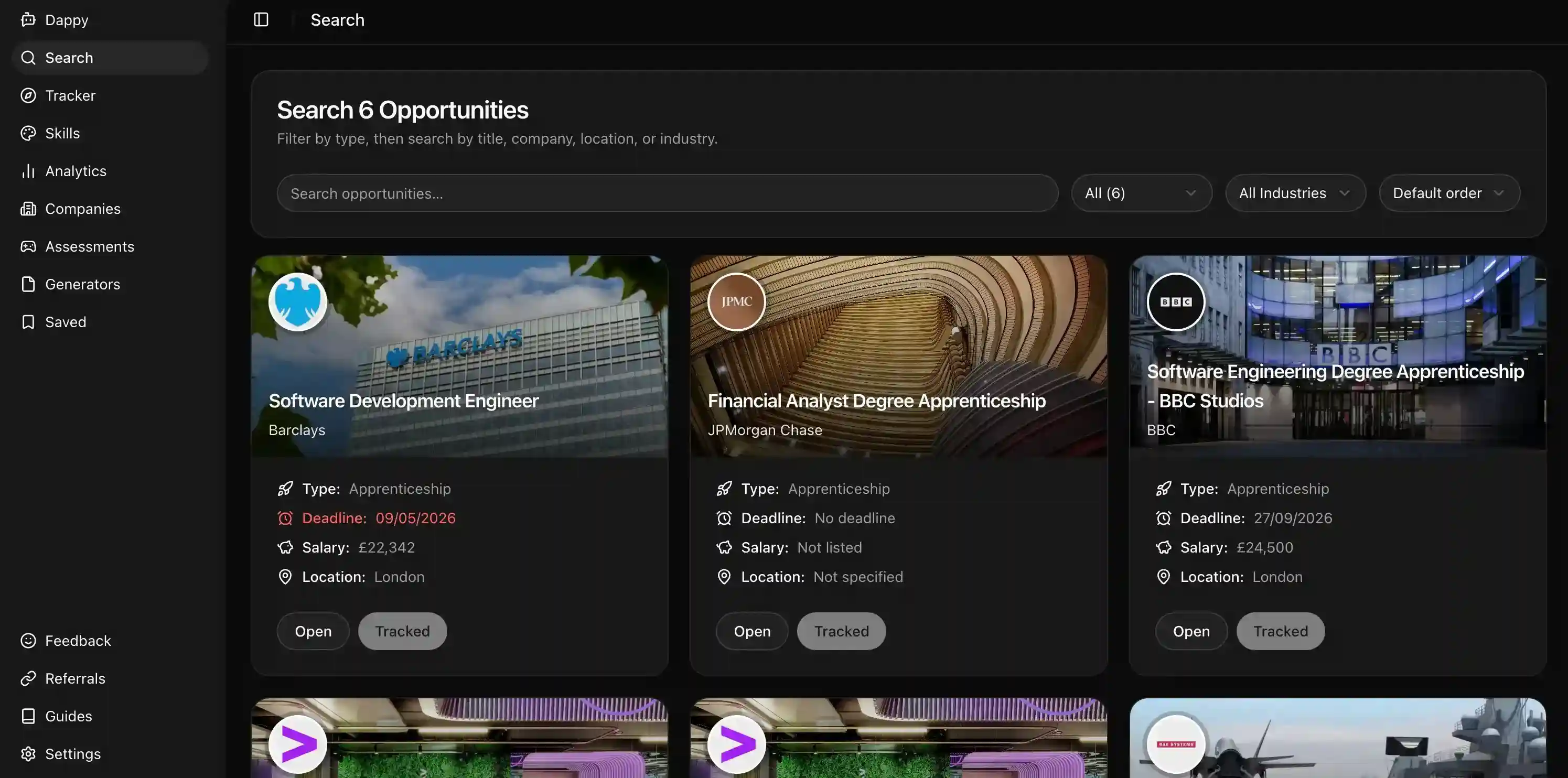The width and height of the screenshot is (1568, 778).
Task: Toggle Tracked on the BBC card
Action: [x=1281, y=631]
